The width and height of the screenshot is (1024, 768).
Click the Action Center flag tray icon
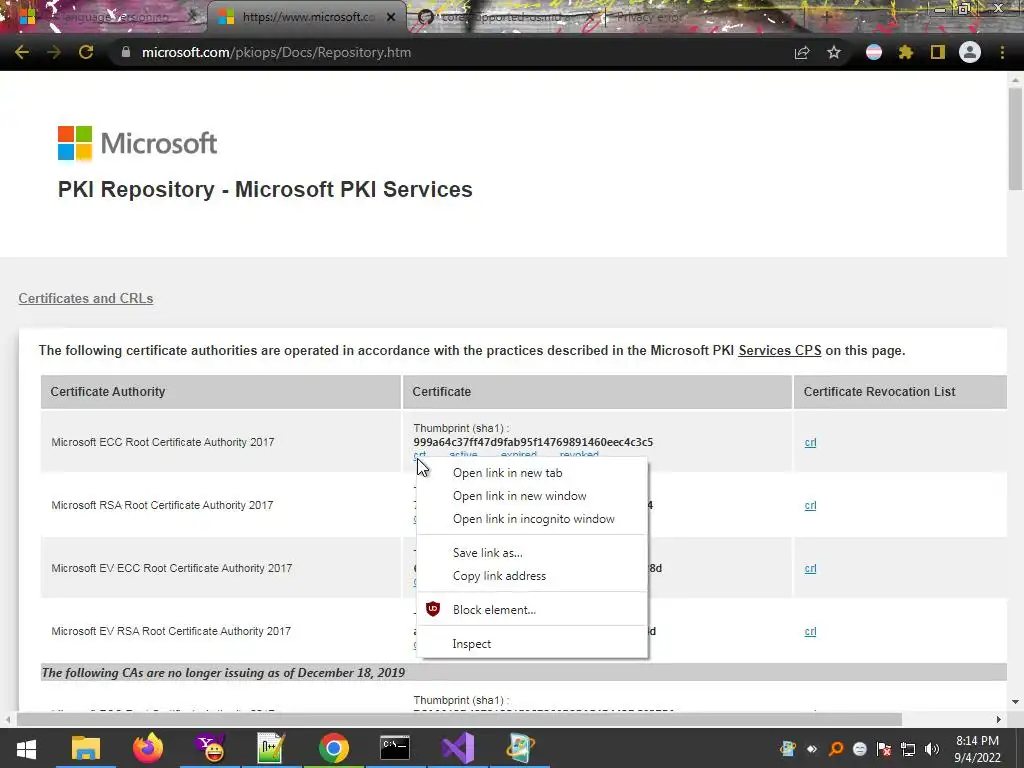pyautogui.click(x=884, y=749)
